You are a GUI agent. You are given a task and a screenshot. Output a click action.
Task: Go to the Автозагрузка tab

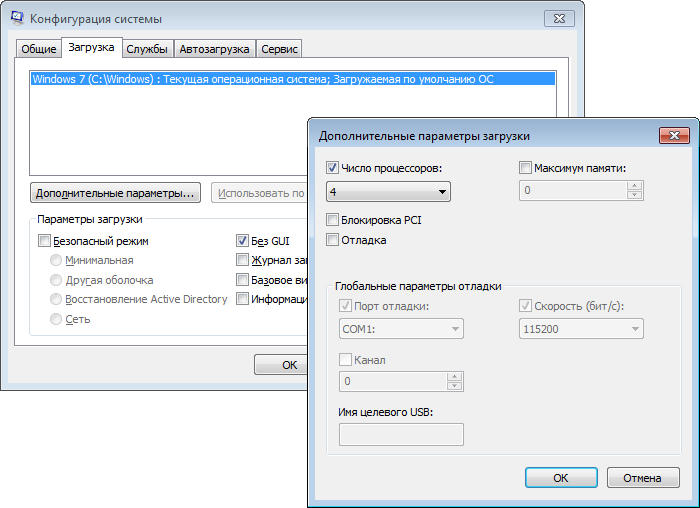click(x=214, y=49)
